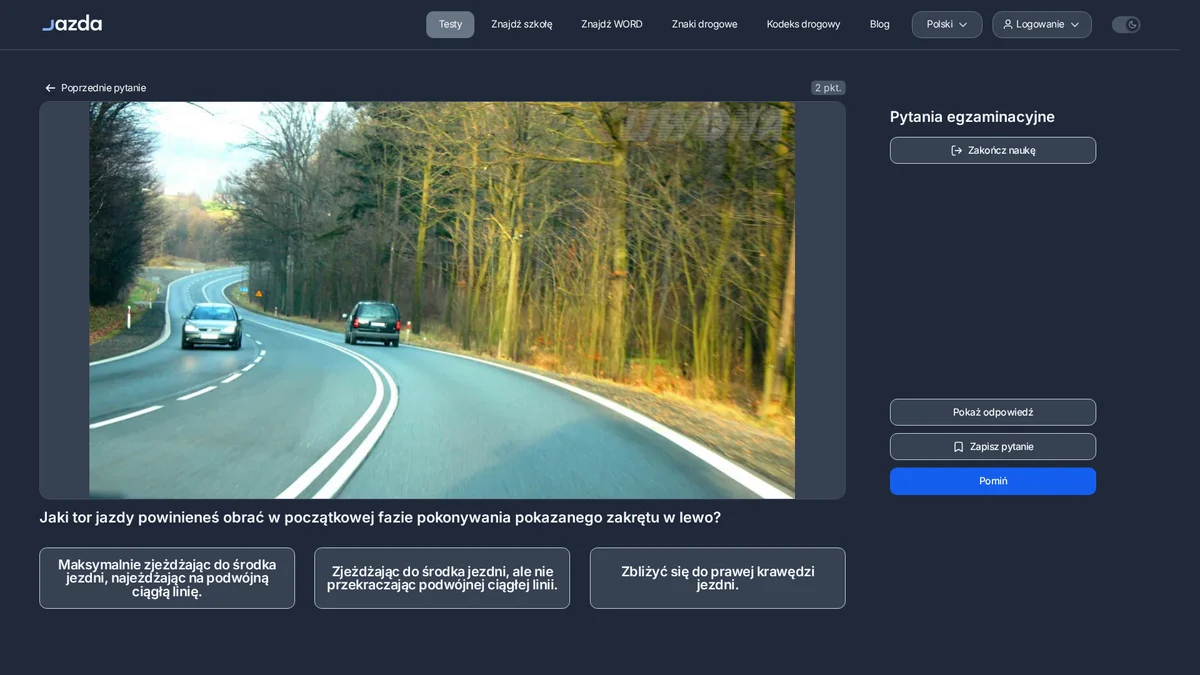Screen dimensions: 1200x675
Task: Click the Jazda logo
Action: [x=72, y=24]
